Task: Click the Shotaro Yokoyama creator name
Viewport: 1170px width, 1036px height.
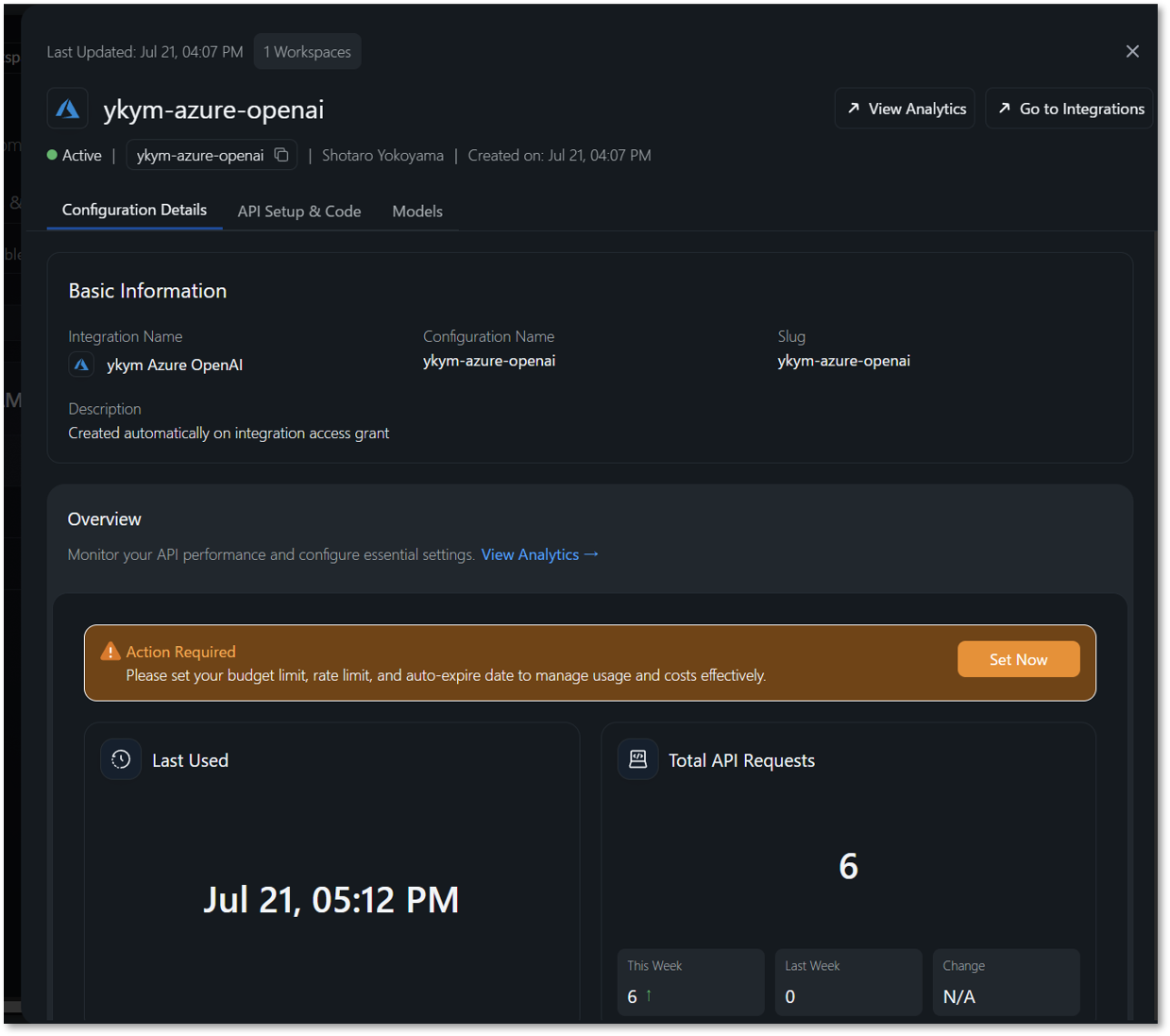Action: tap(382, 155)
